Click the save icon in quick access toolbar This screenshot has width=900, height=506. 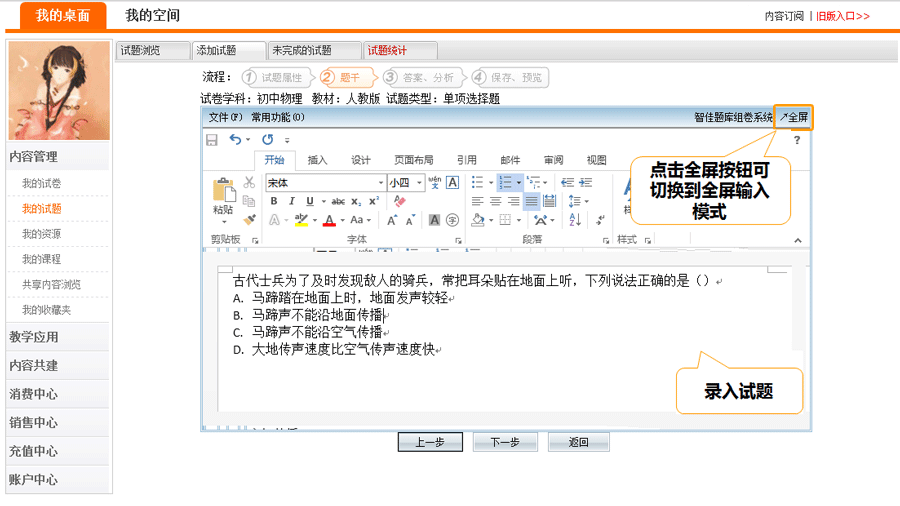pyautogui.click(x=212, y=140)
